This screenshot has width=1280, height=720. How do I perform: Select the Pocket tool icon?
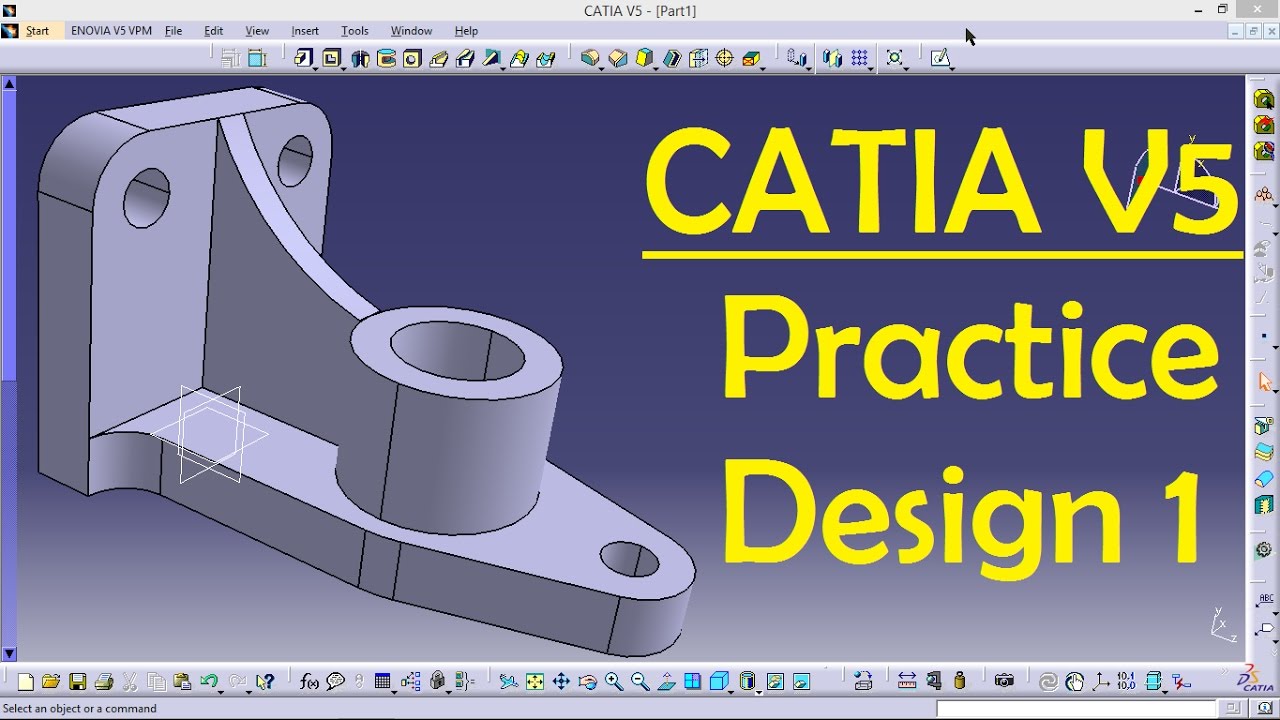(x=332, y=58)
